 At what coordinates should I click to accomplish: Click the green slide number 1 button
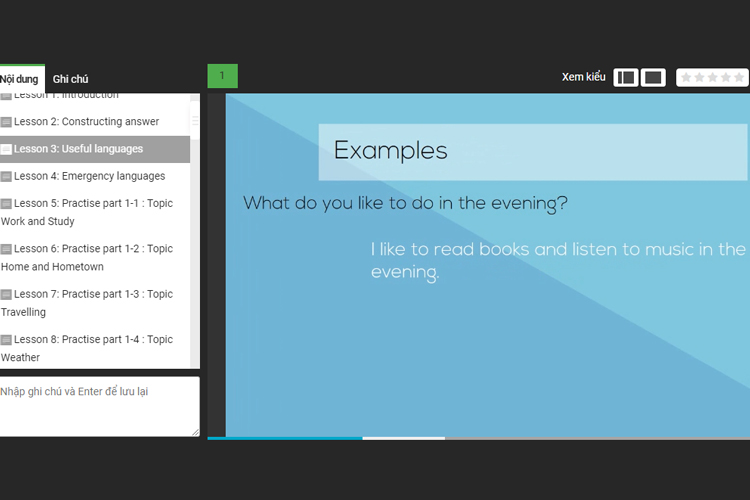222,76
